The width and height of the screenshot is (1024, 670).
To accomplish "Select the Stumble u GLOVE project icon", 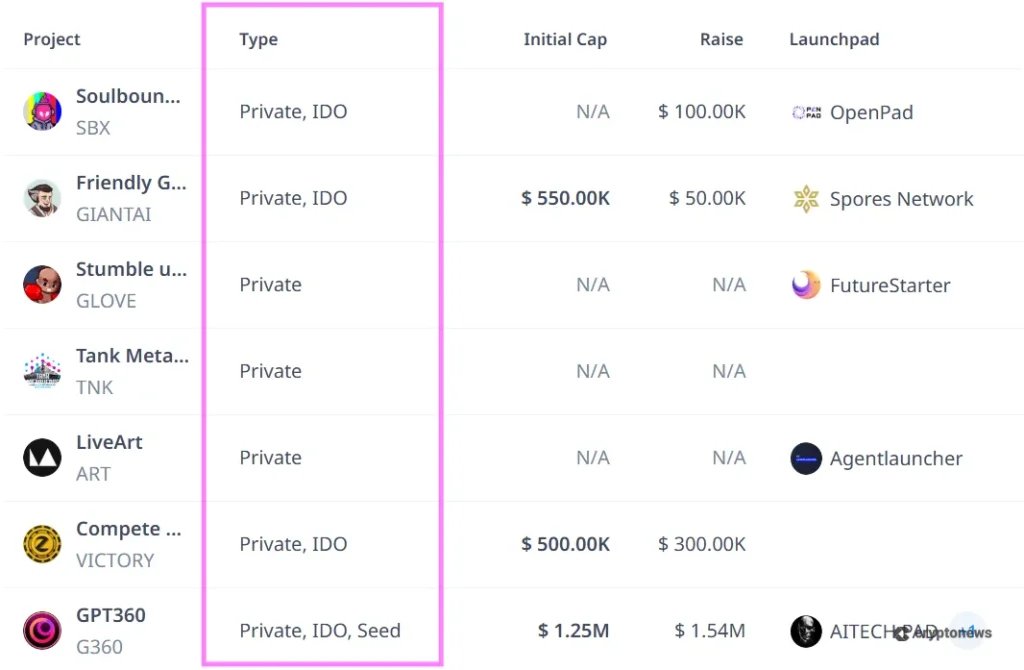I will tap(41, 284).
